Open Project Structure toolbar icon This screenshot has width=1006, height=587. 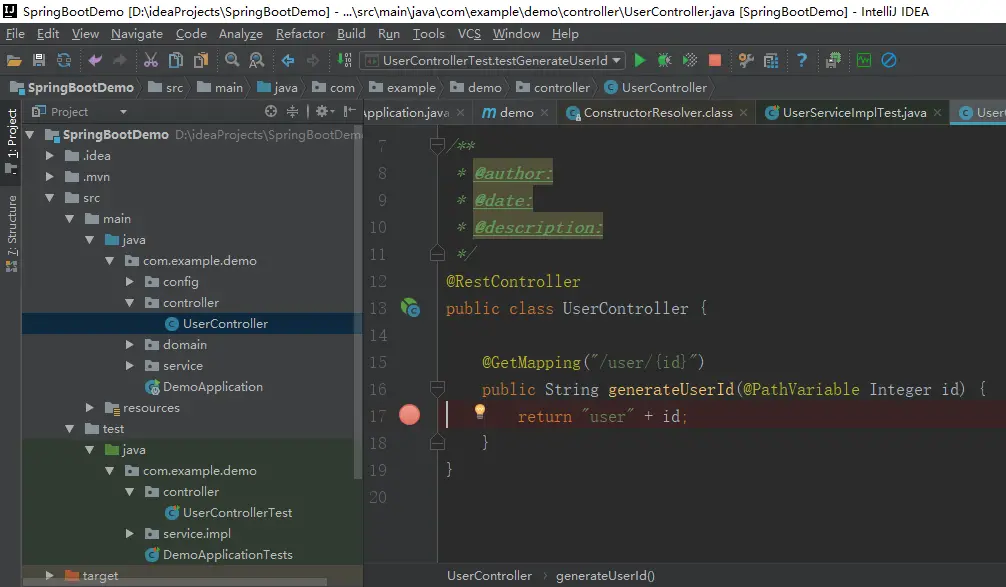pyautogui.click(x=771, y=60)
